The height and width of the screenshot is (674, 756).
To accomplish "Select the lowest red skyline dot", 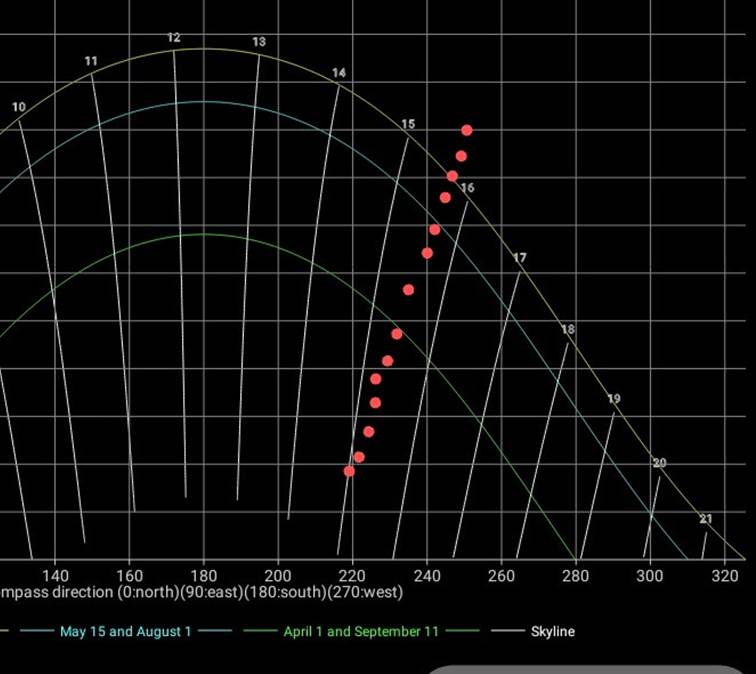I will (x=349, y=471).
